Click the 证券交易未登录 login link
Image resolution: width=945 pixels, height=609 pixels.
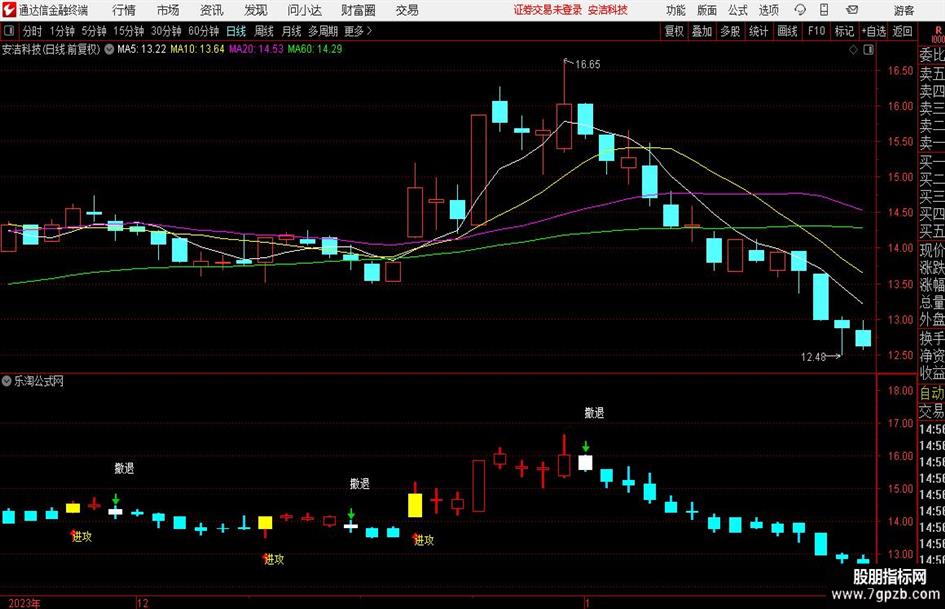(547, 10)
